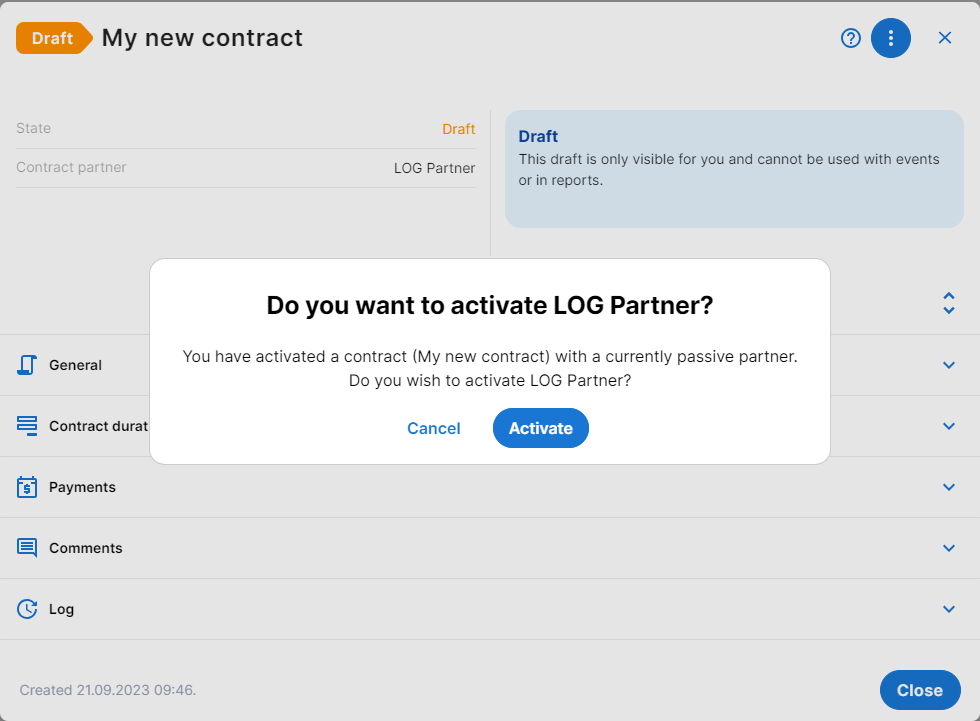Expand the Contract duration section chevron

(949, 426)
